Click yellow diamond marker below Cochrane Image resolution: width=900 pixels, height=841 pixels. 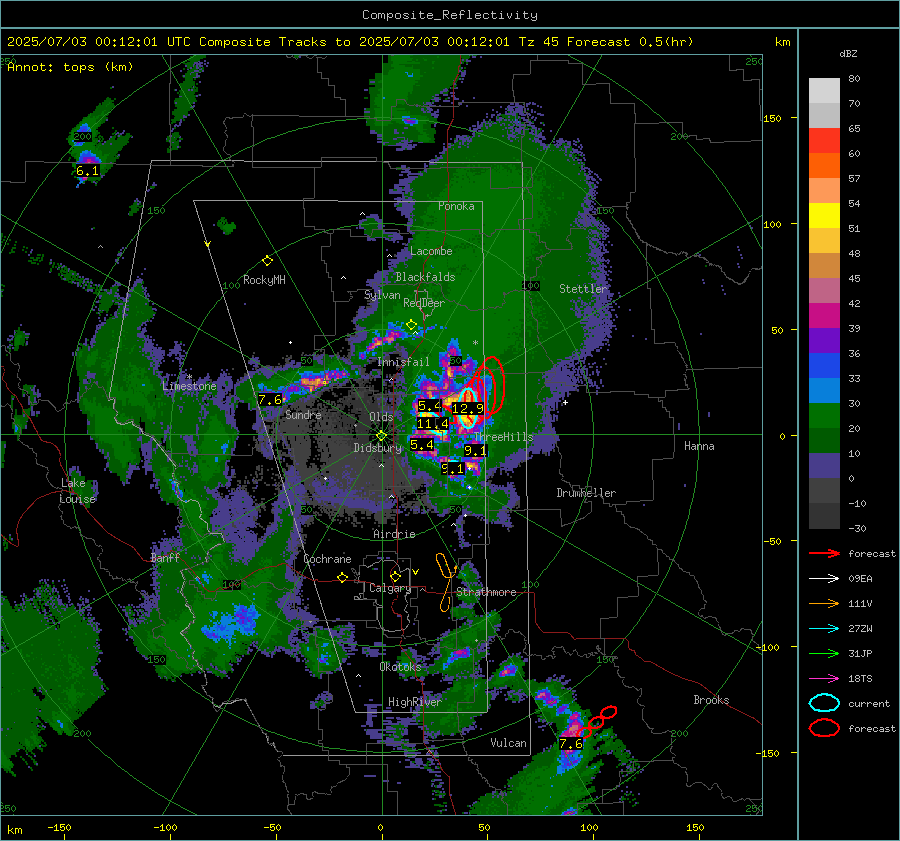pos(342,577)
